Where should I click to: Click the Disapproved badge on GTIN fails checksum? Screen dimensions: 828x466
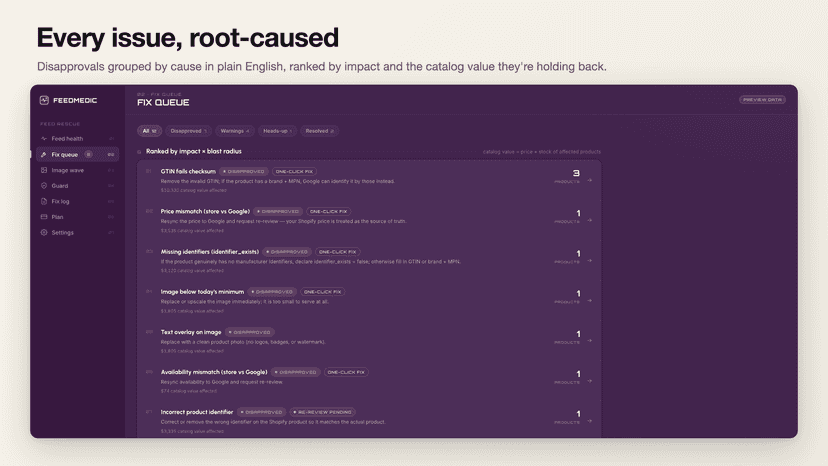[x=243, y=172]
